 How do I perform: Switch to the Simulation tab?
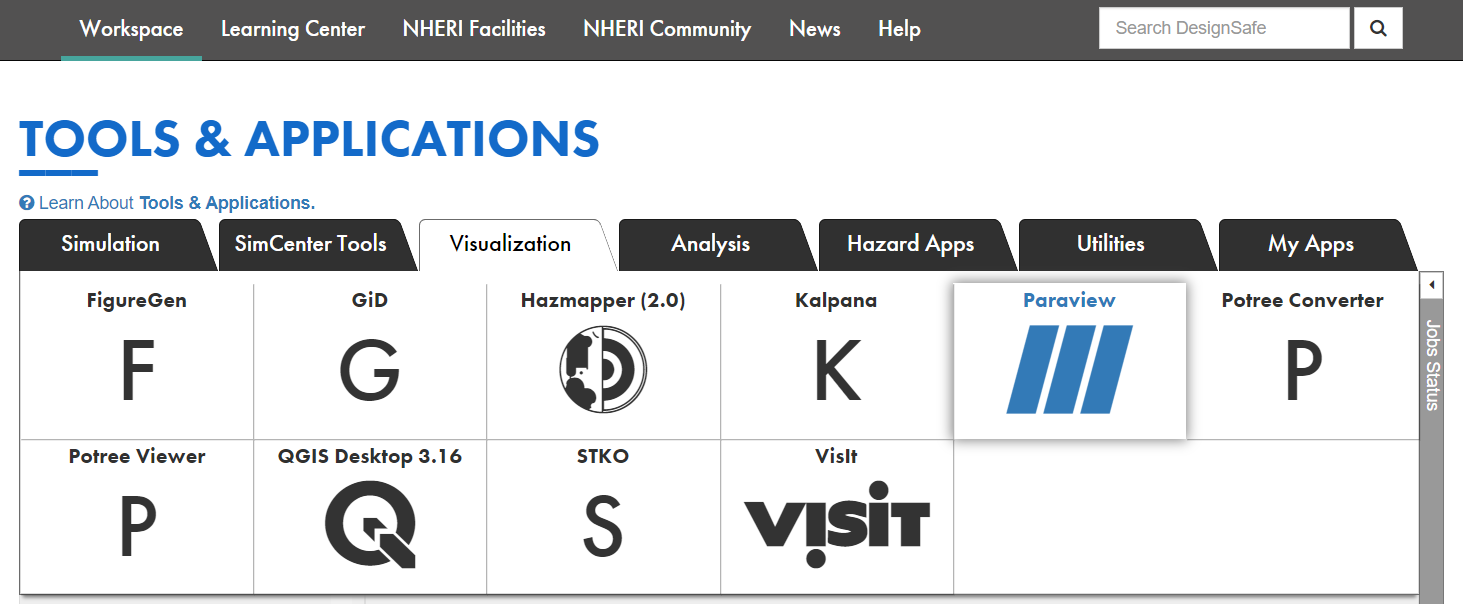tap(110, 244)
